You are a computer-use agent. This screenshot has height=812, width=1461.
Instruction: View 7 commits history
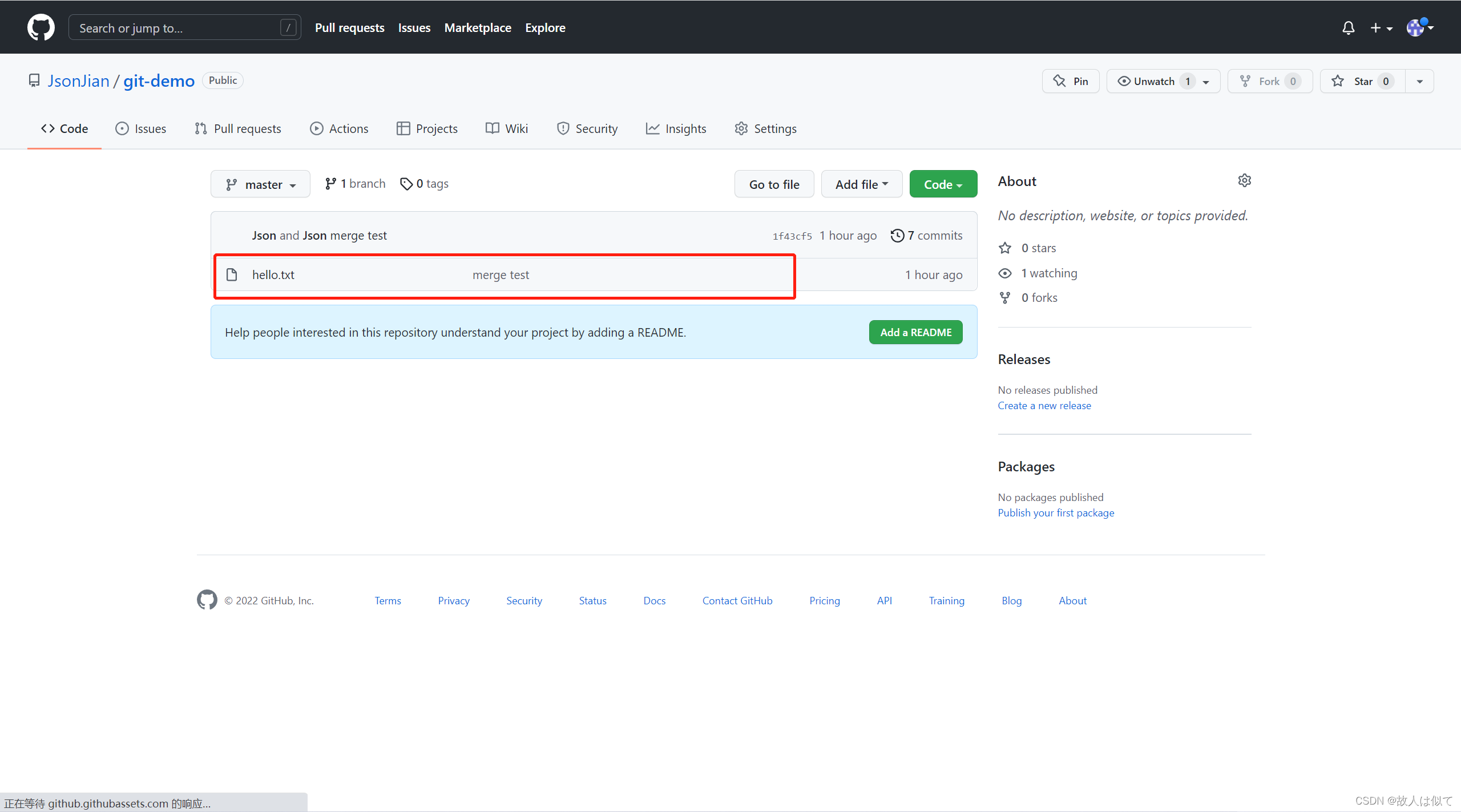(927, 235)
